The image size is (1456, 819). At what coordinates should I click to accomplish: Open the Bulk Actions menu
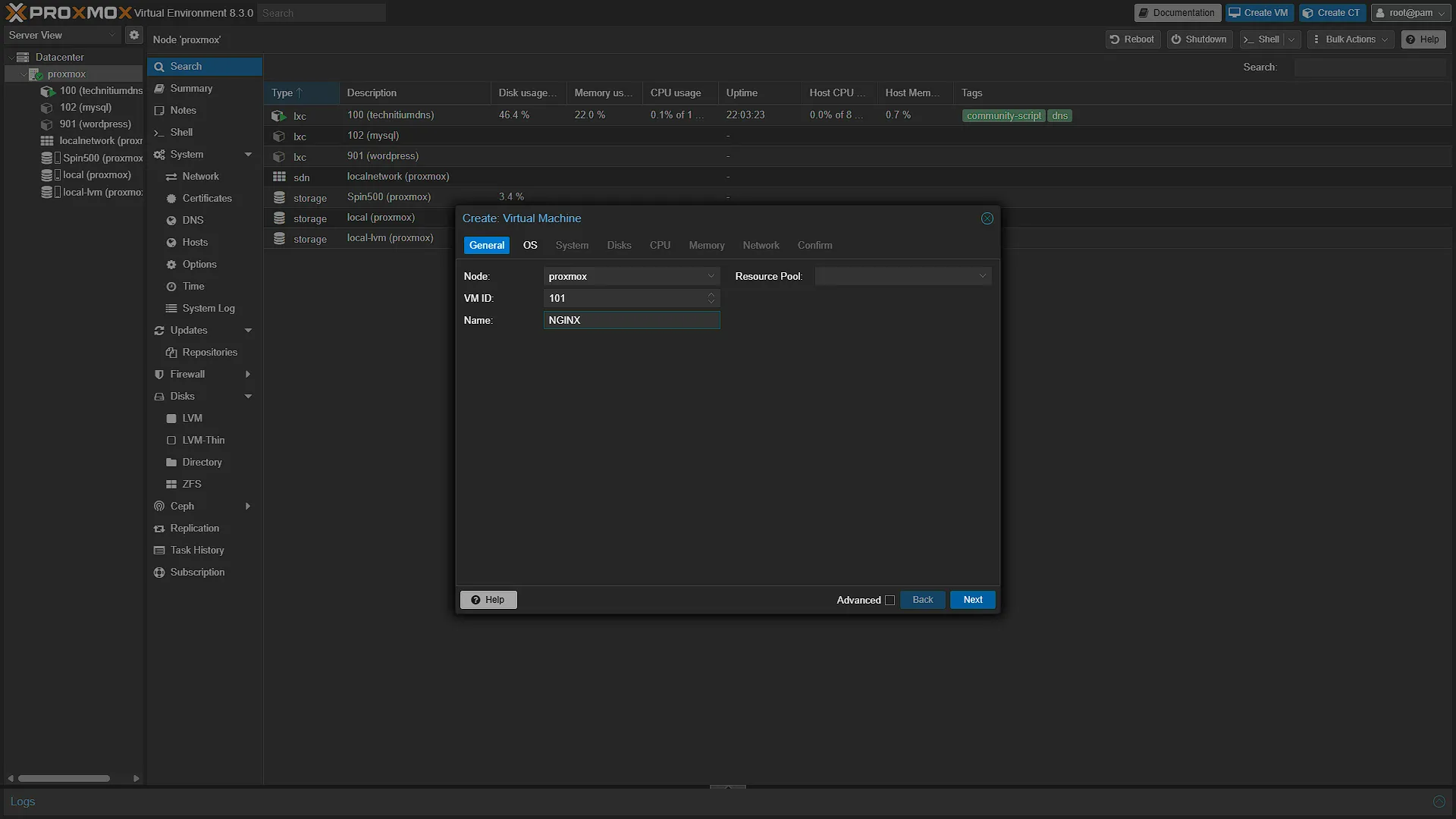coord(1351,39)
